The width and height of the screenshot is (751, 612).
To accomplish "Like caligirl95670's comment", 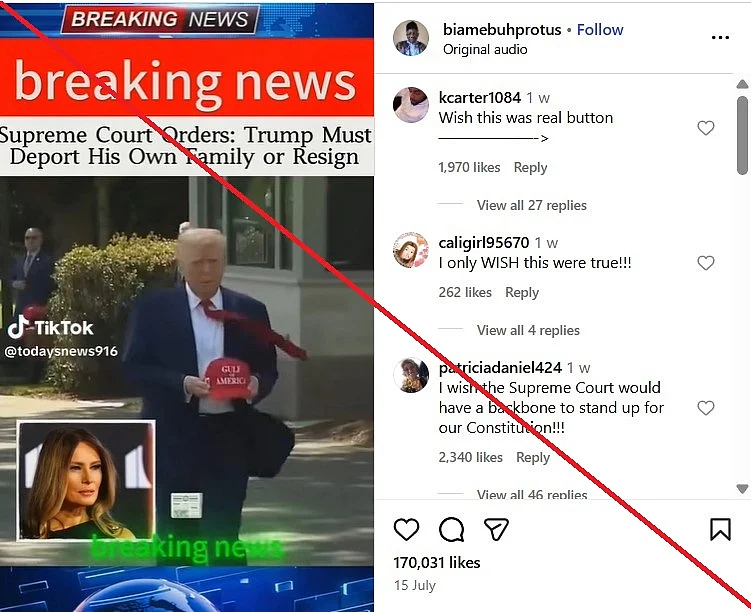I will point(705,263).
